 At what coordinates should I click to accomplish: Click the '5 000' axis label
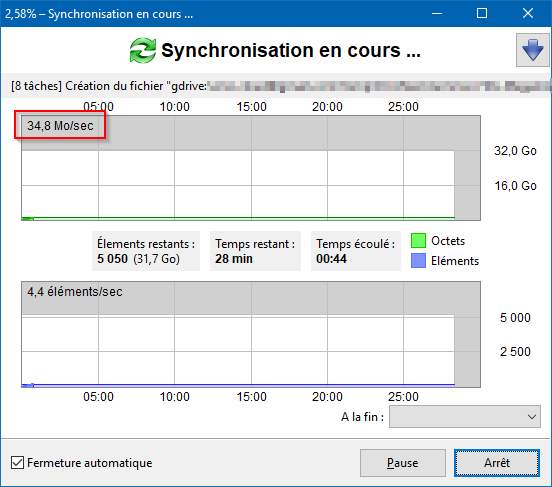(515, 318)
